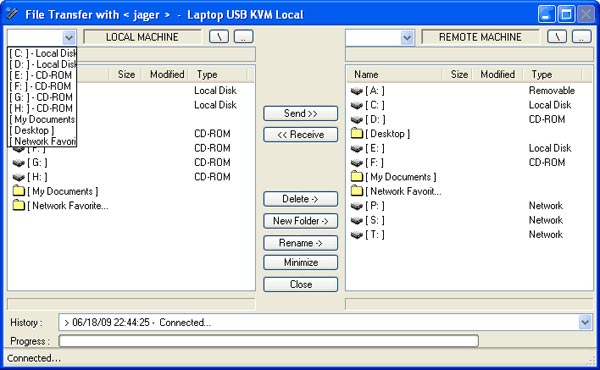Click the Removable type of remote A: drive

[552, 91]
